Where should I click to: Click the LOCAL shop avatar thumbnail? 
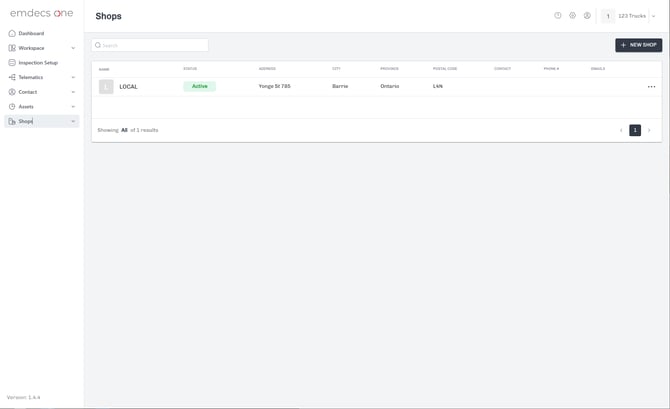click(x=106, y=86)
